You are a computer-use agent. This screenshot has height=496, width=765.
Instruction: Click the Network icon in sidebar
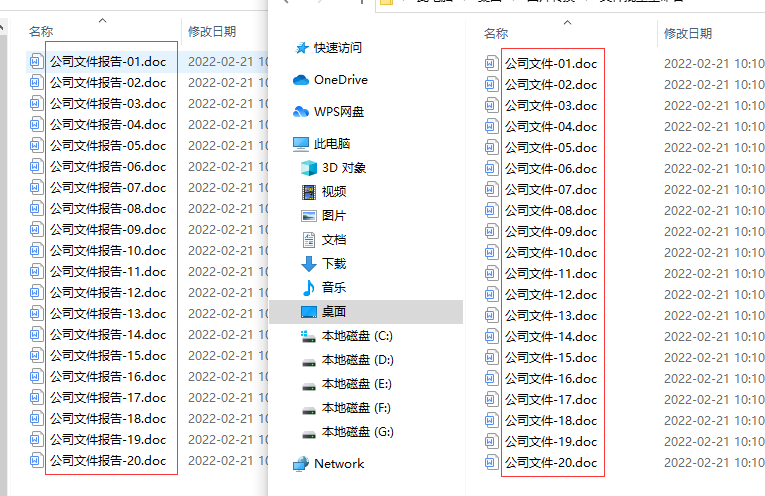(x=301, y=464)
